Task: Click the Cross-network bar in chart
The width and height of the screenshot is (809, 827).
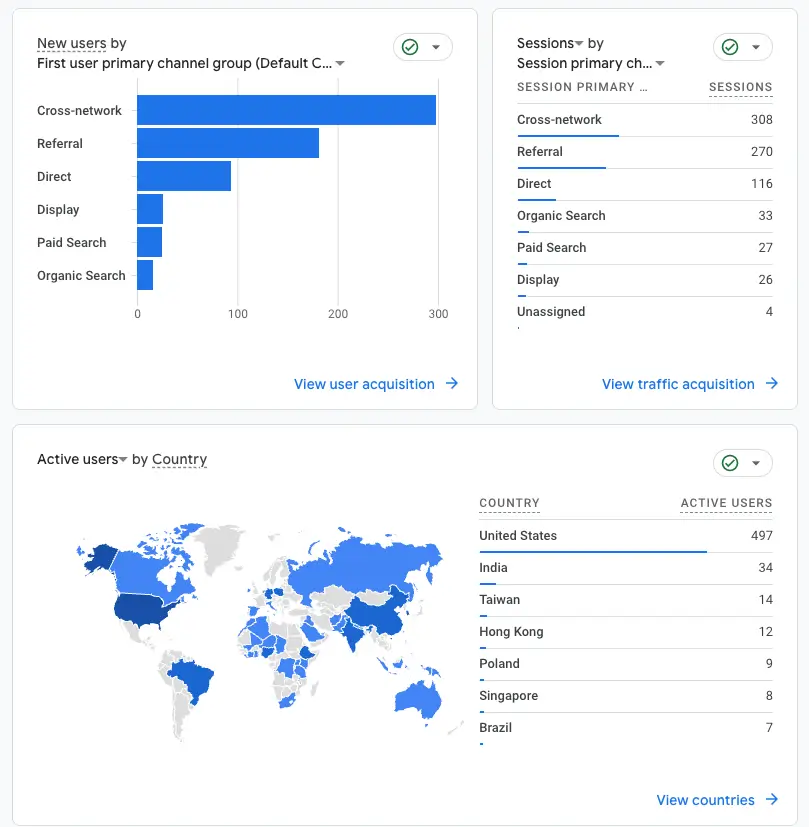Action: [x=286, y=110]
